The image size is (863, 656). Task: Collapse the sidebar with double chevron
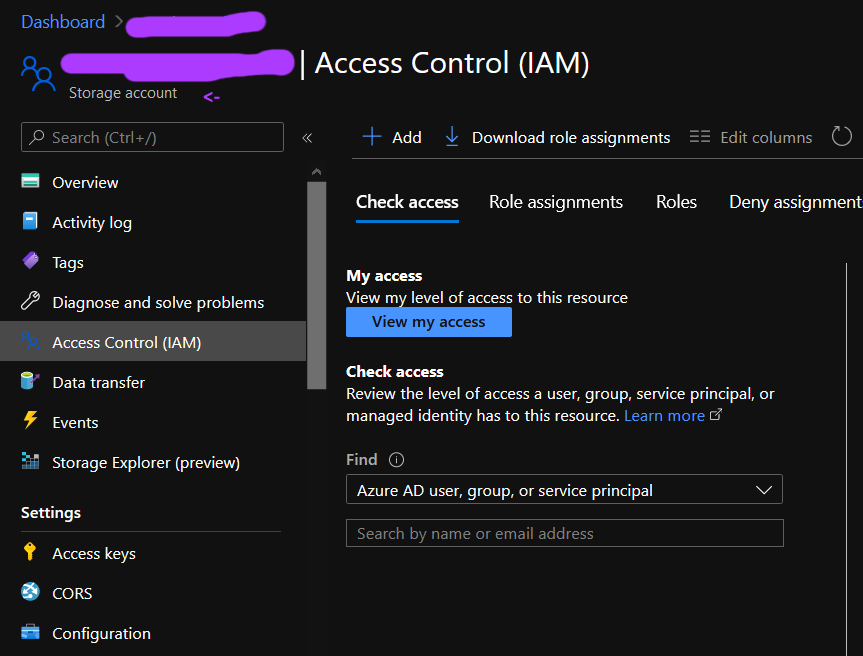coord(307,138)
